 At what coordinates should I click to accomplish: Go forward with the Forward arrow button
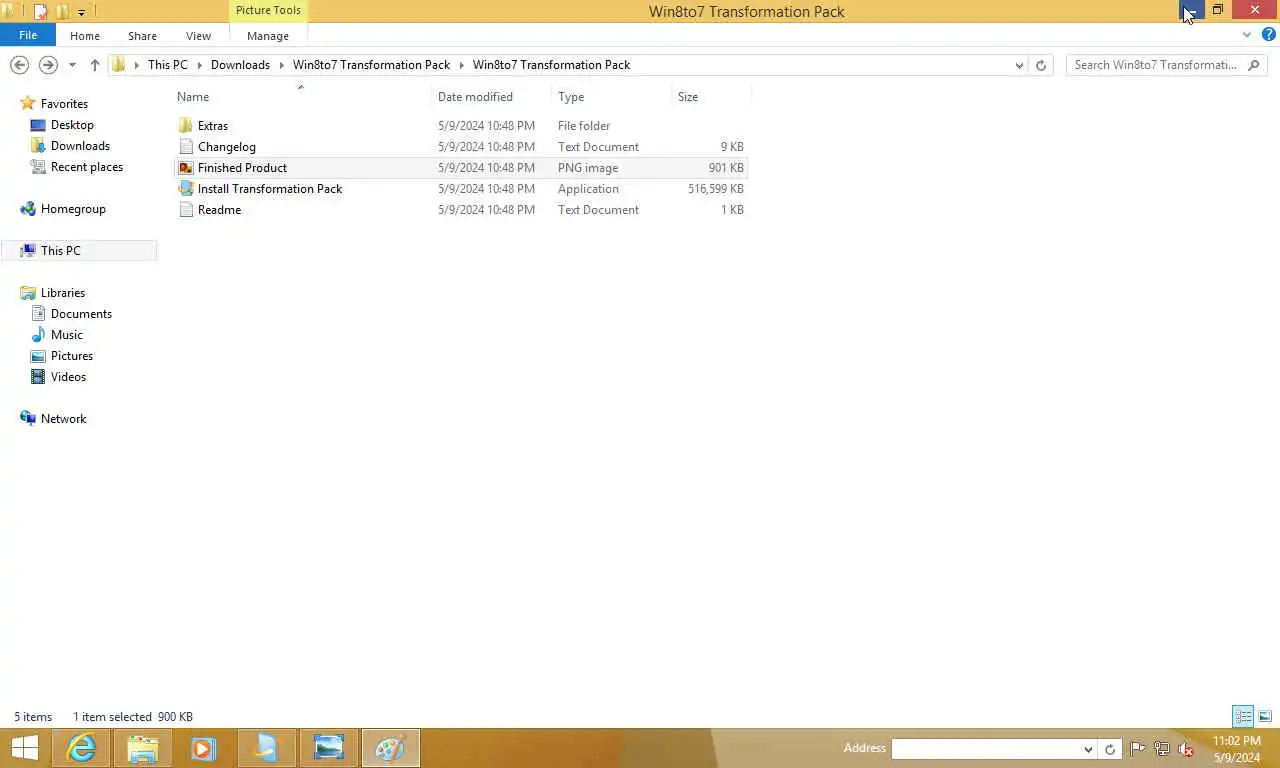[x=47, y=65]
